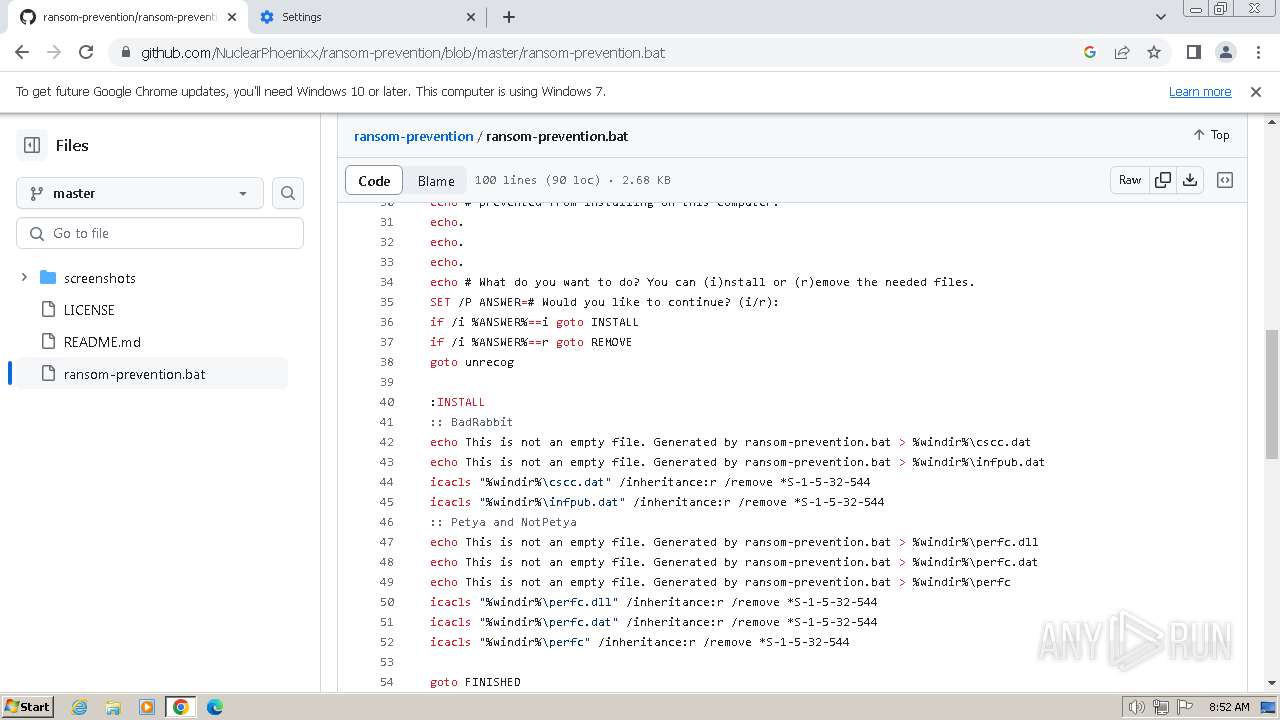Click browser Back arrow
This screenshot has height=720, width=1280.
(22, 52)
